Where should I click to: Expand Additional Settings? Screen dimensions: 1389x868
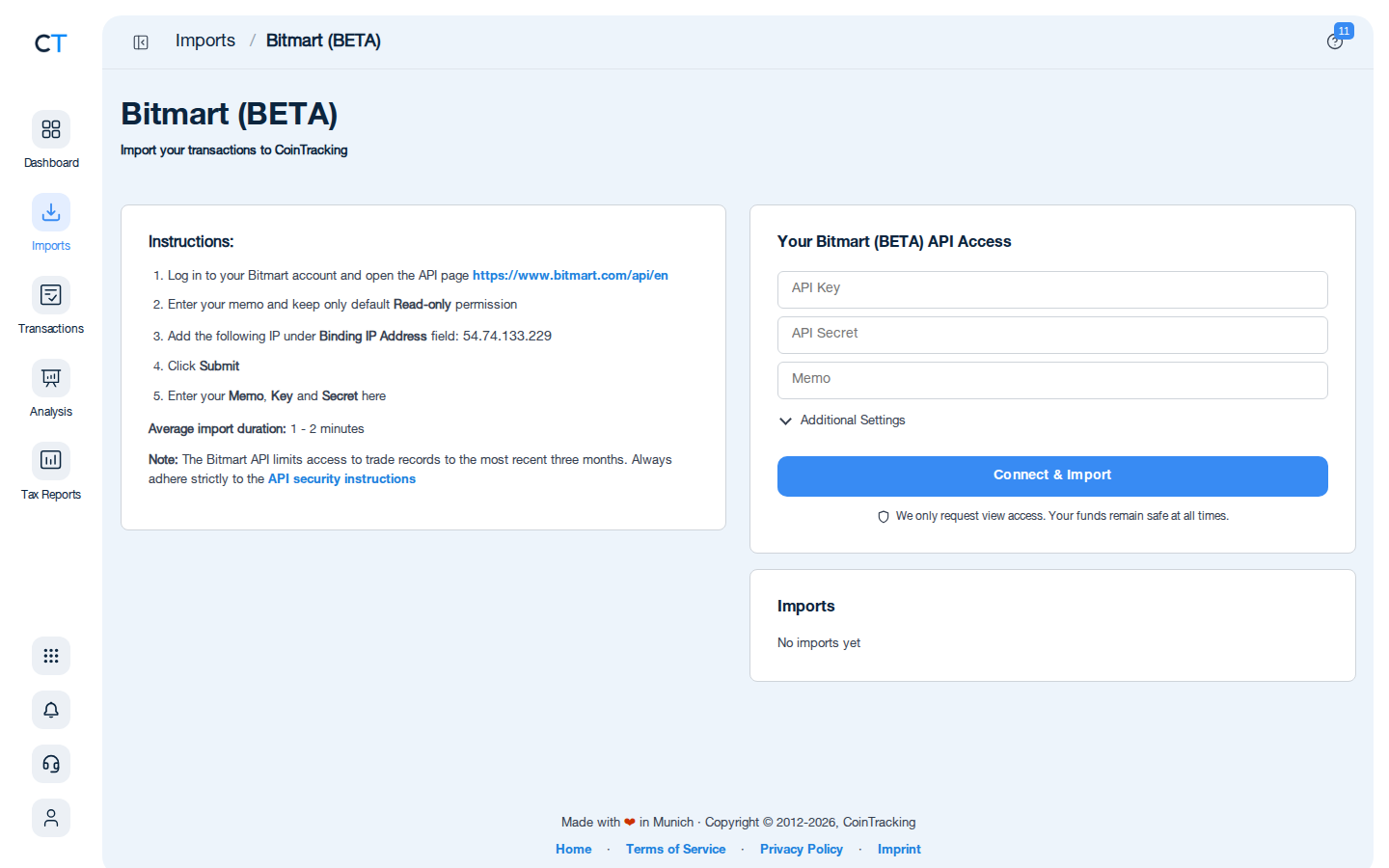pos(842,420)
